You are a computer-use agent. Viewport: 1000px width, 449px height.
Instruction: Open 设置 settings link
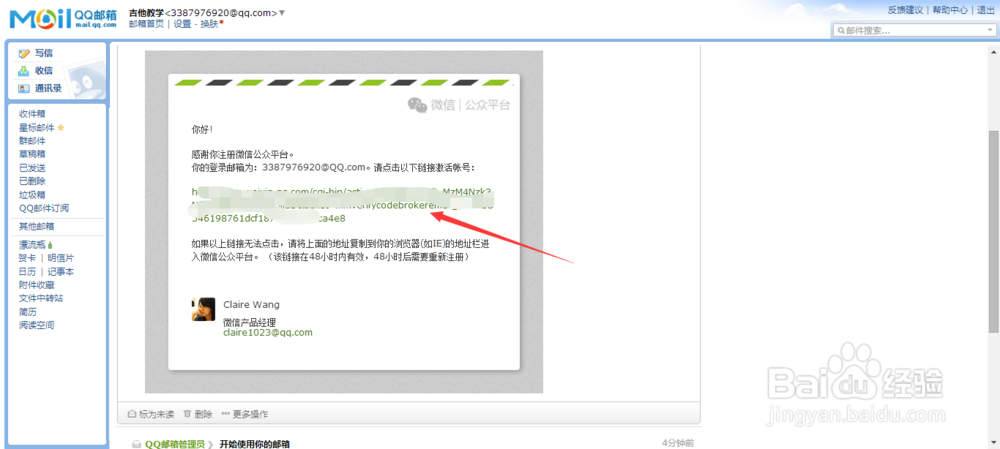click(182, 24)
